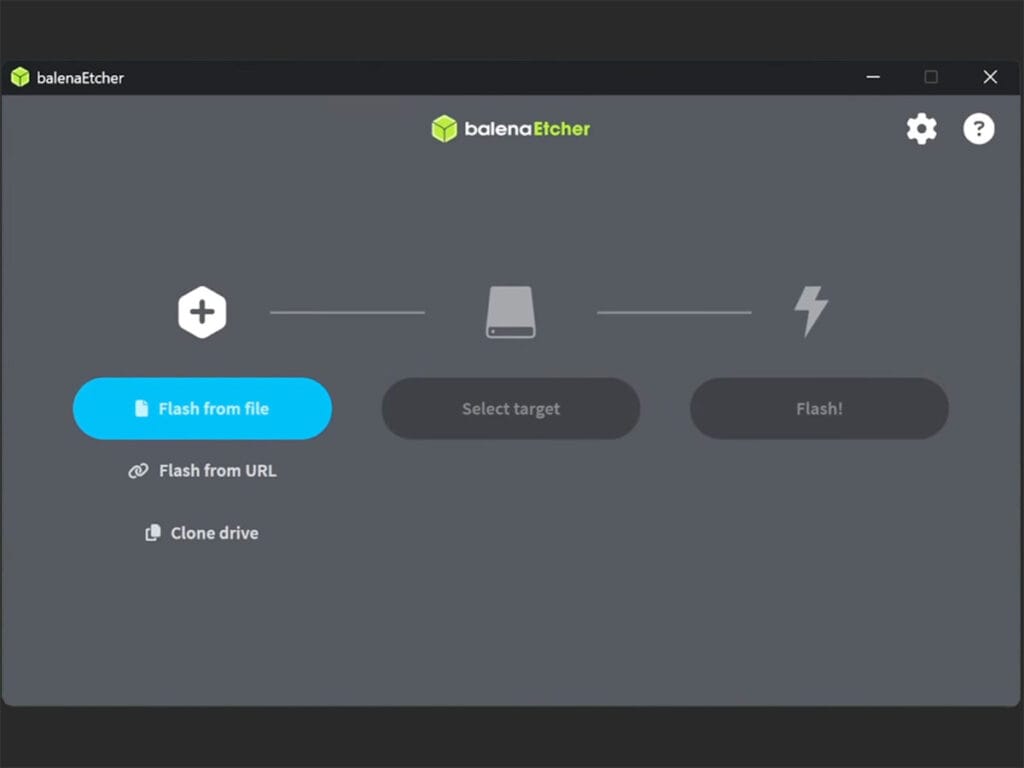Viewport: 1024px width, 768px height.
Task: Minimize the balenaEtcher window
Action: [872, 77]
